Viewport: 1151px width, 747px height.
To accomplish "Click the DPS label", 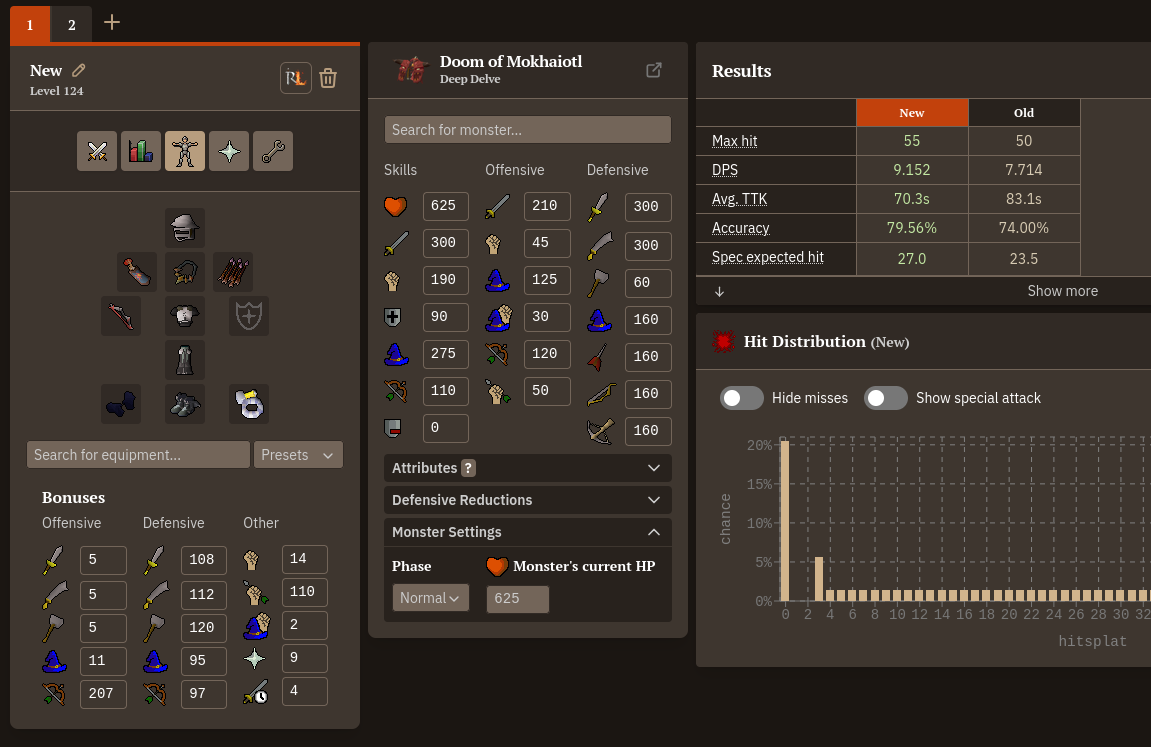I will click(x=725, y=170).
